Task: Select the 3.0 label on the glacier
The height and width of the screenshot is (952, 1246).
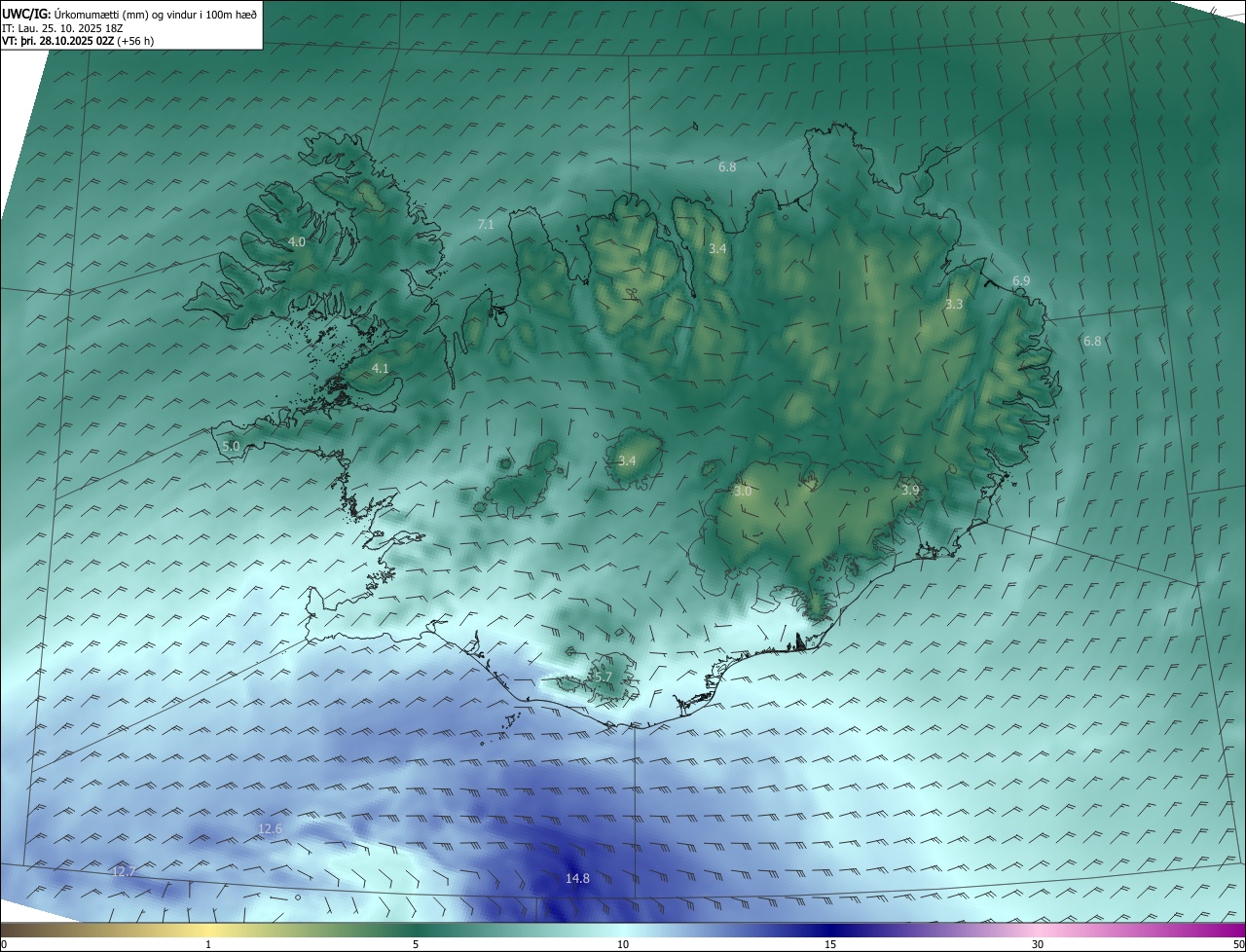Action: 743,492
